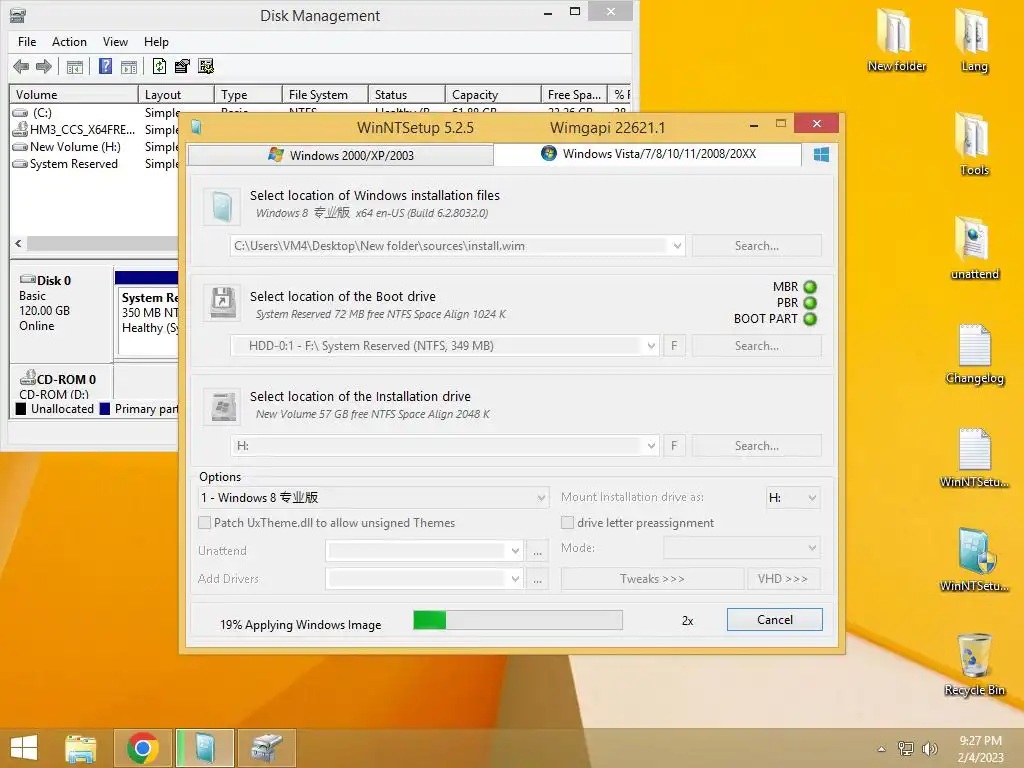Viewport: 1024px width, 768px height.
Task: Click the installation drive icon
Action: pos(222,406)
